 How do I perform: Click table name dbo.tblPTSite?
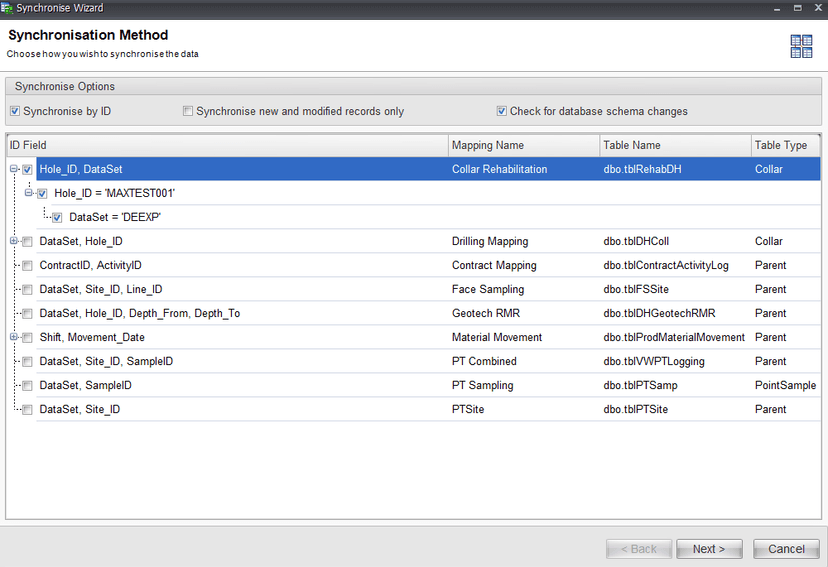(636, 410)
